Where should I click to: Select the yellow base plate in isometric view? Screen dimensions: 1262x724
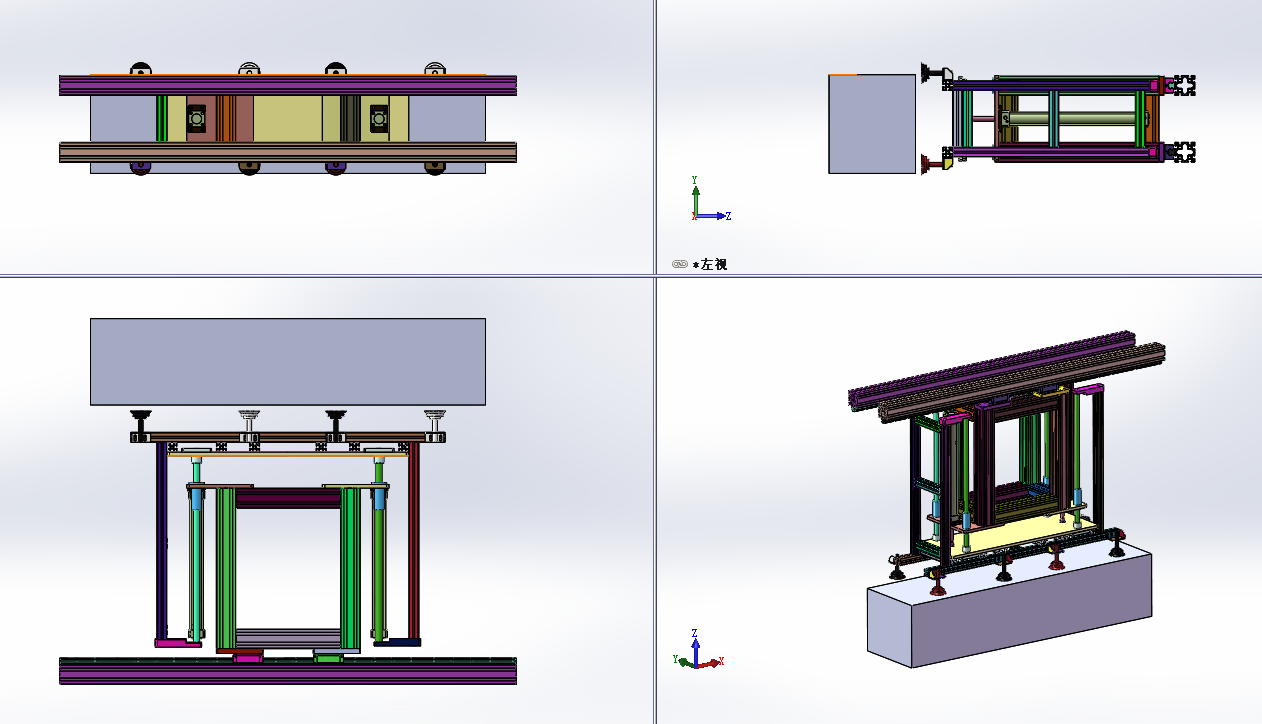(1012, 537)
